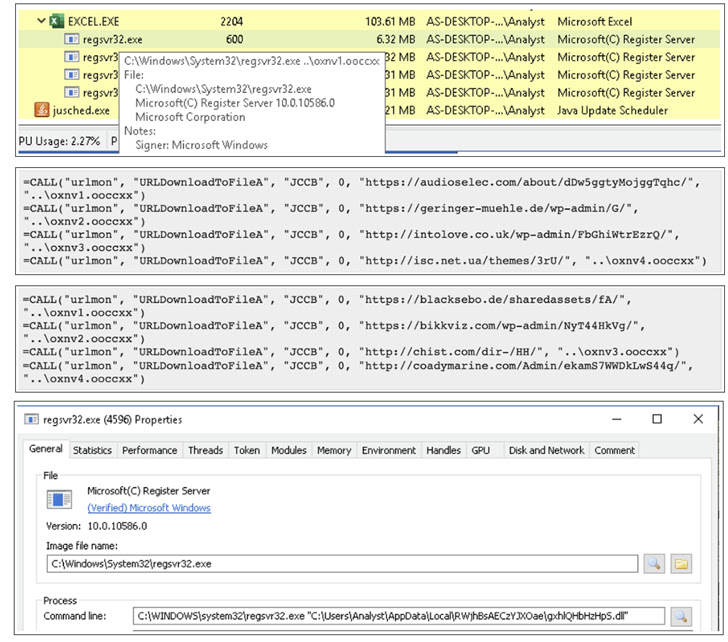
Task: Switch to the Performance tab
Action: 150,450
